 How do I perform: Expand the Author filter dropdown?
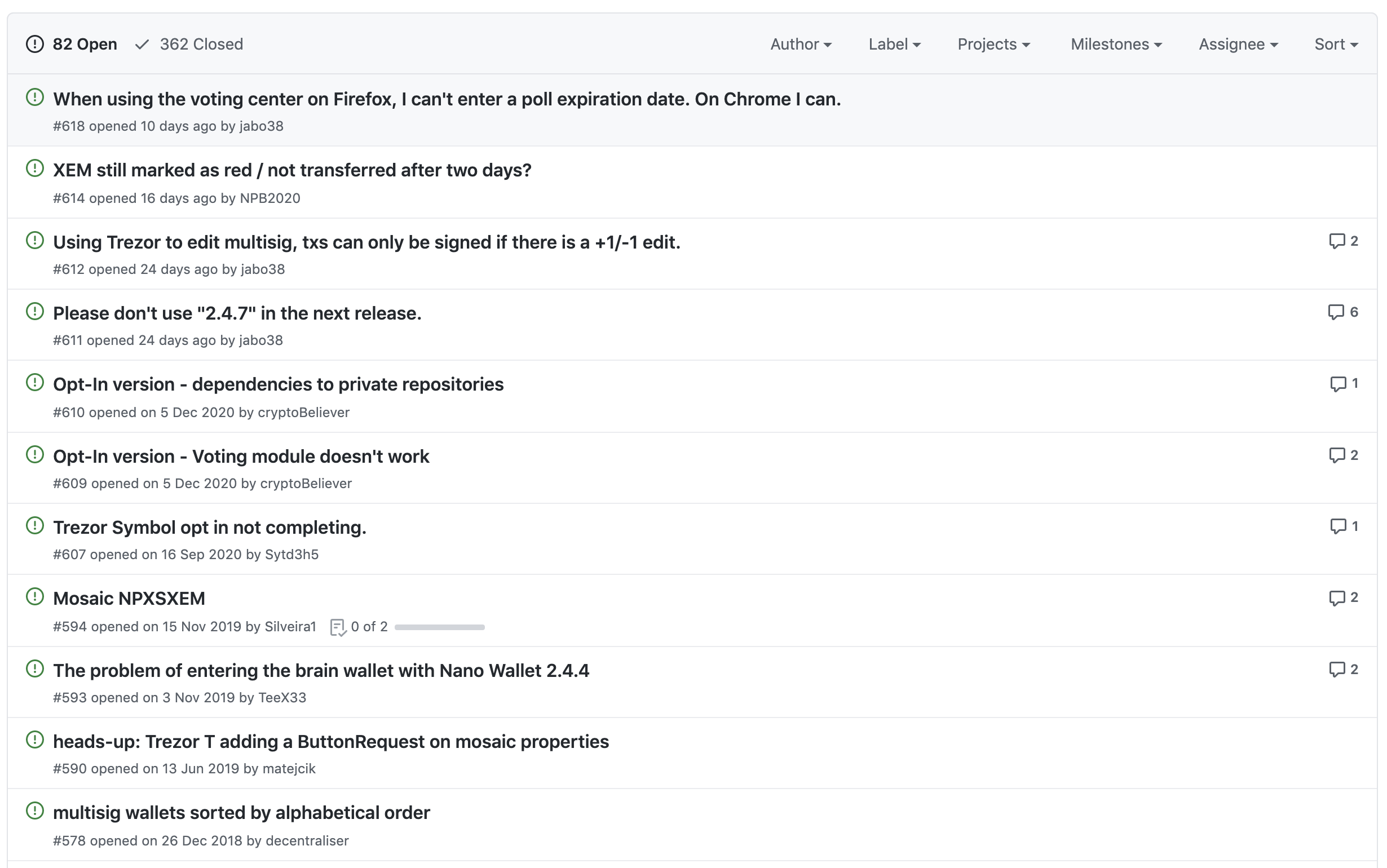(x=800, y=44)
